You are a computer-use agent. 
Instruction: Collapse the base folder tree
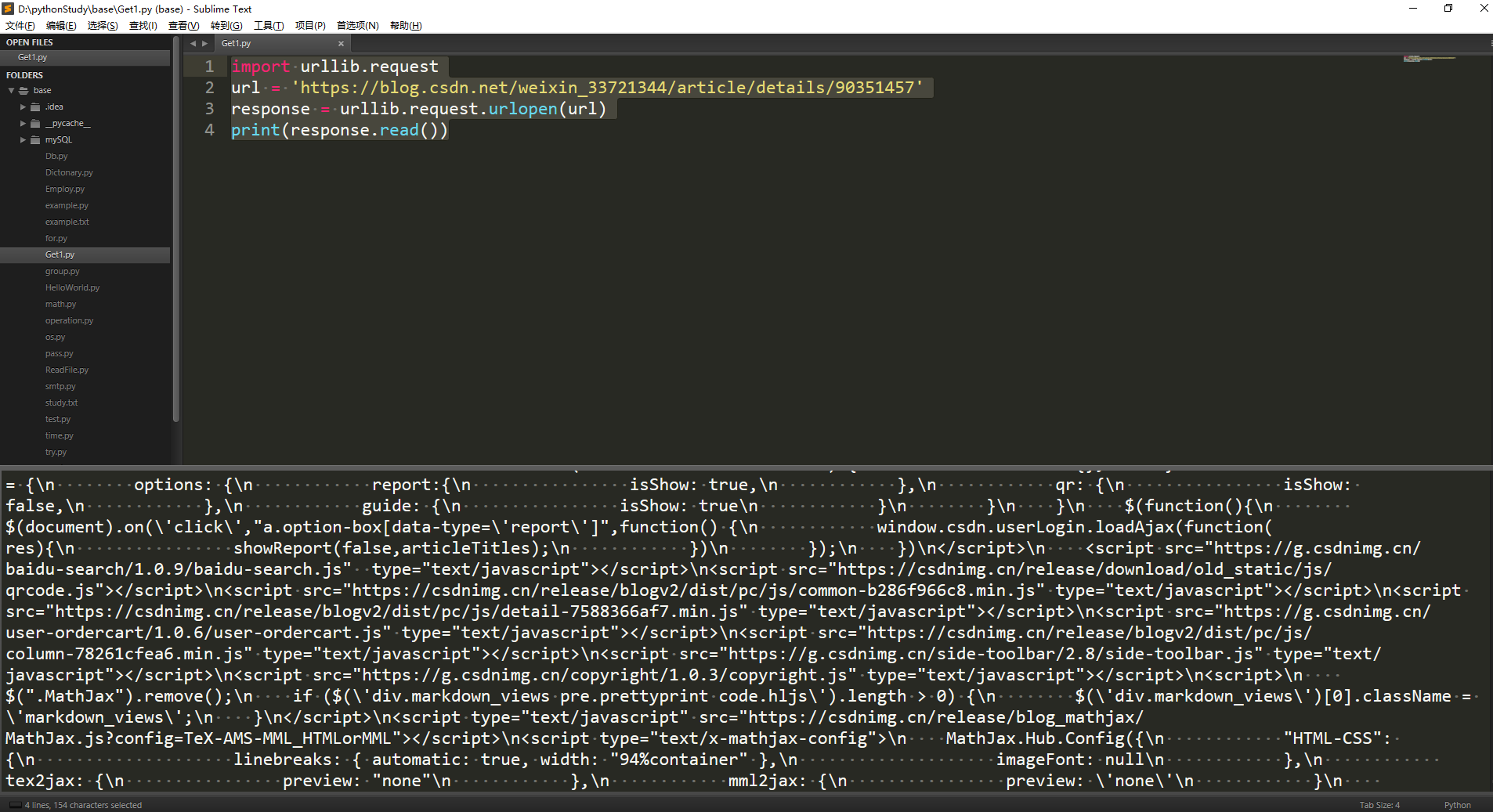tap(11, 89)
